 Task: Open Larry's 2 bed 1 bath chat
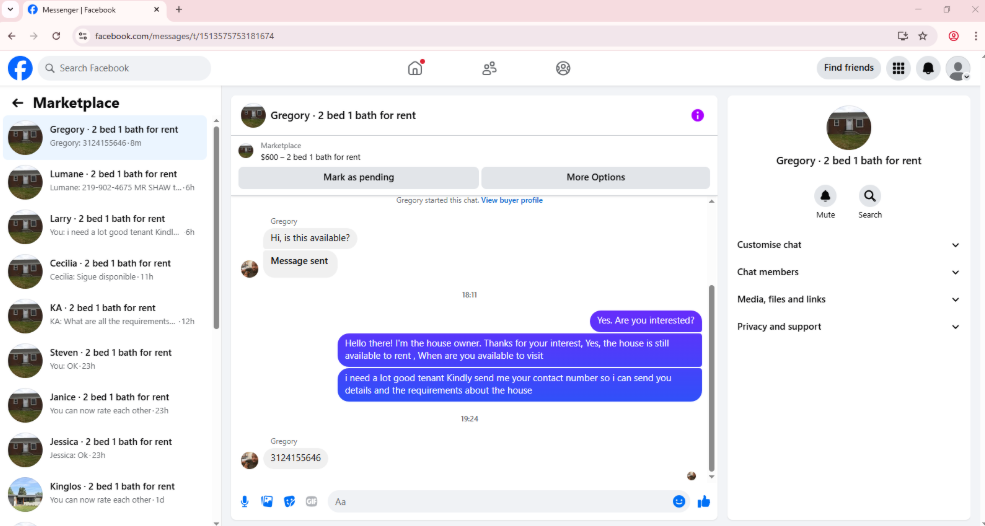point(105,227)
